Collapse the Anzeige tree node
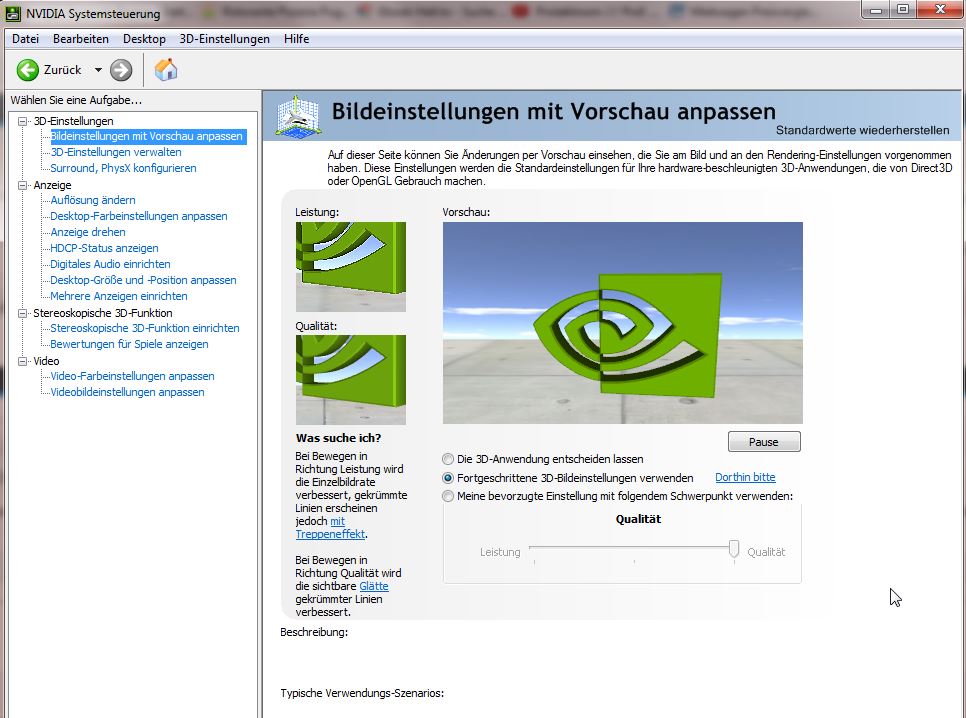 (23, 185)
